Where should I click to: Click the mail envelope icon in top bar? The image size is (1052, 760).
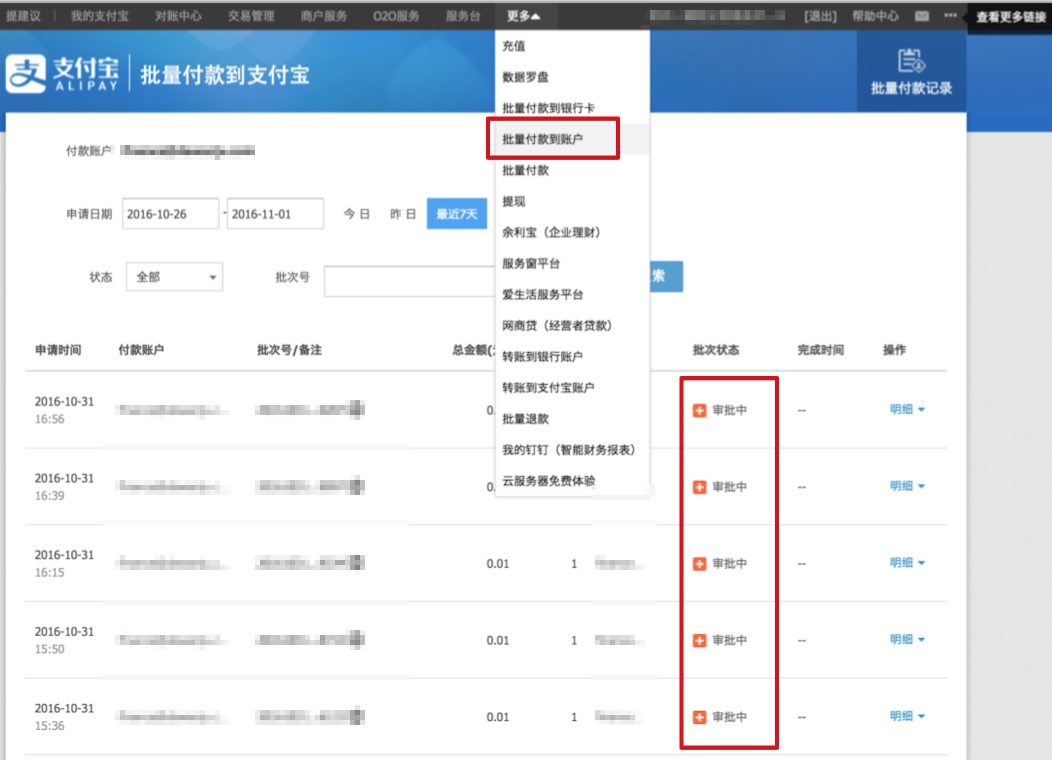(921, 17)
